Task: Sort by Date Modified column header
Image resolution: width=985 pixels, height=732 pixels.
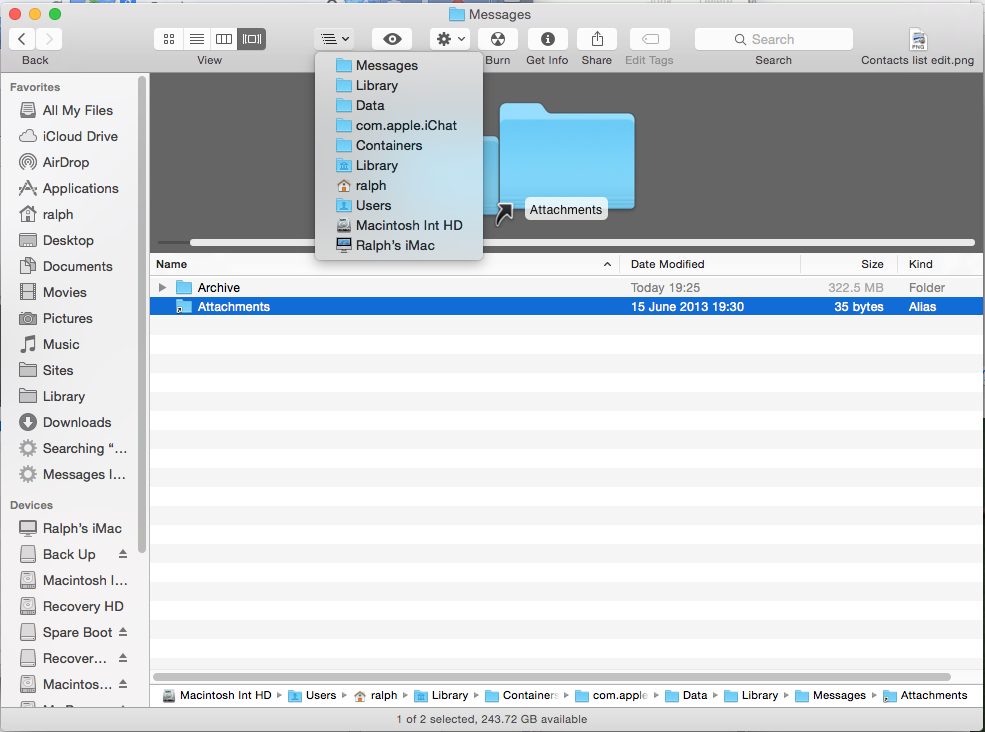Action: [710, 264]
